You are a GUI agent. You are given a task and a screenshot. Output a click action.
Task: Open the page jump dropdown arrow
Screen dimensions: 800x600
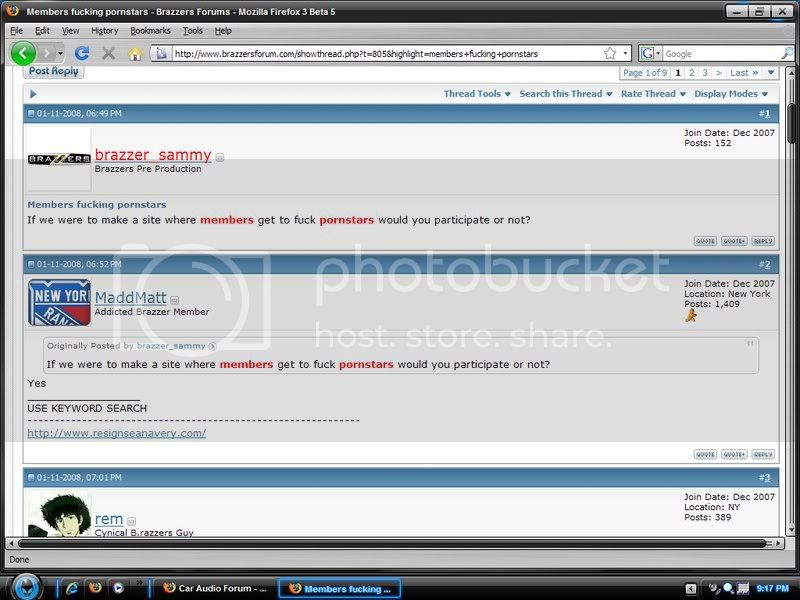[x=770, y=73]
